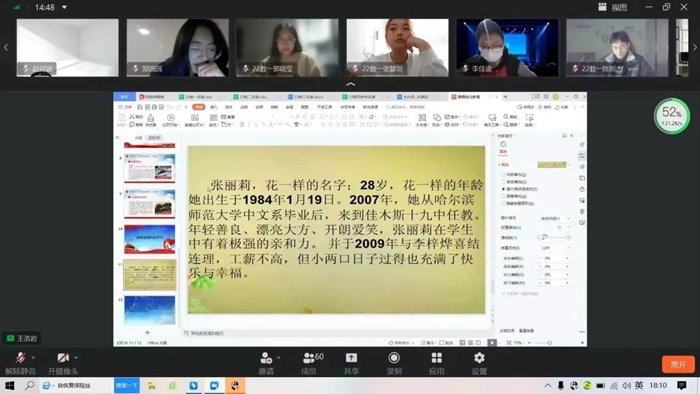
Task: Switch layout using the 视图 button
Action: coord(613,7)
